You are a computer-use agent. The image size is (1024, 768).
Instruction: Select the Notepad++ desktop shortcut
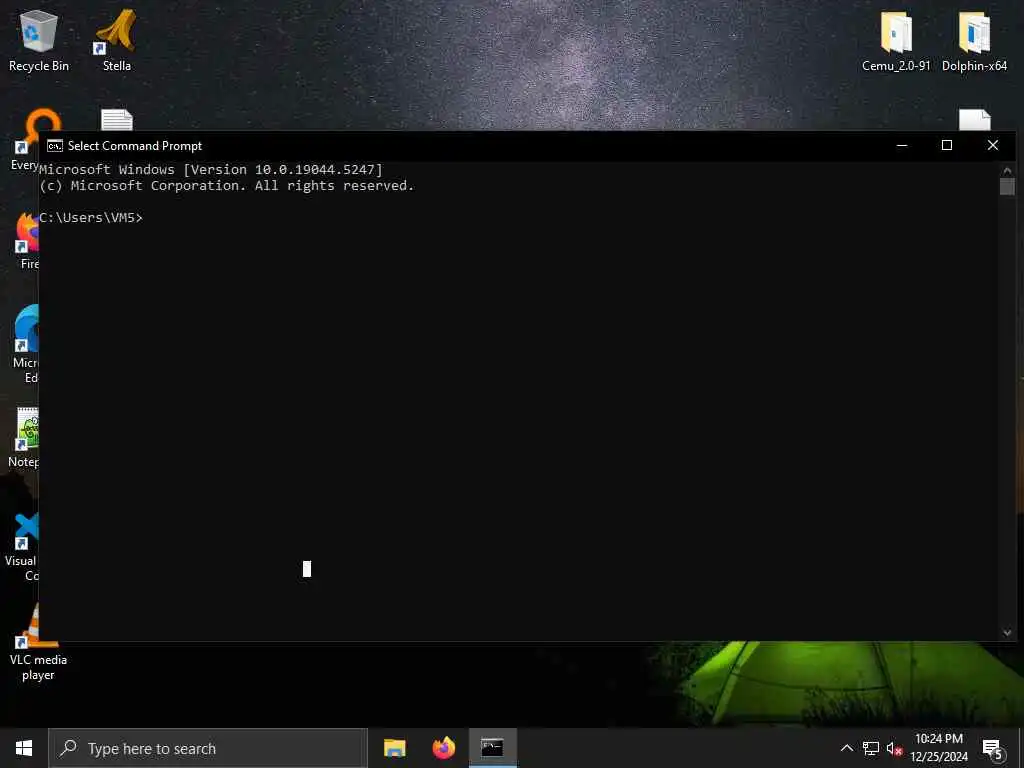(25, 438)
